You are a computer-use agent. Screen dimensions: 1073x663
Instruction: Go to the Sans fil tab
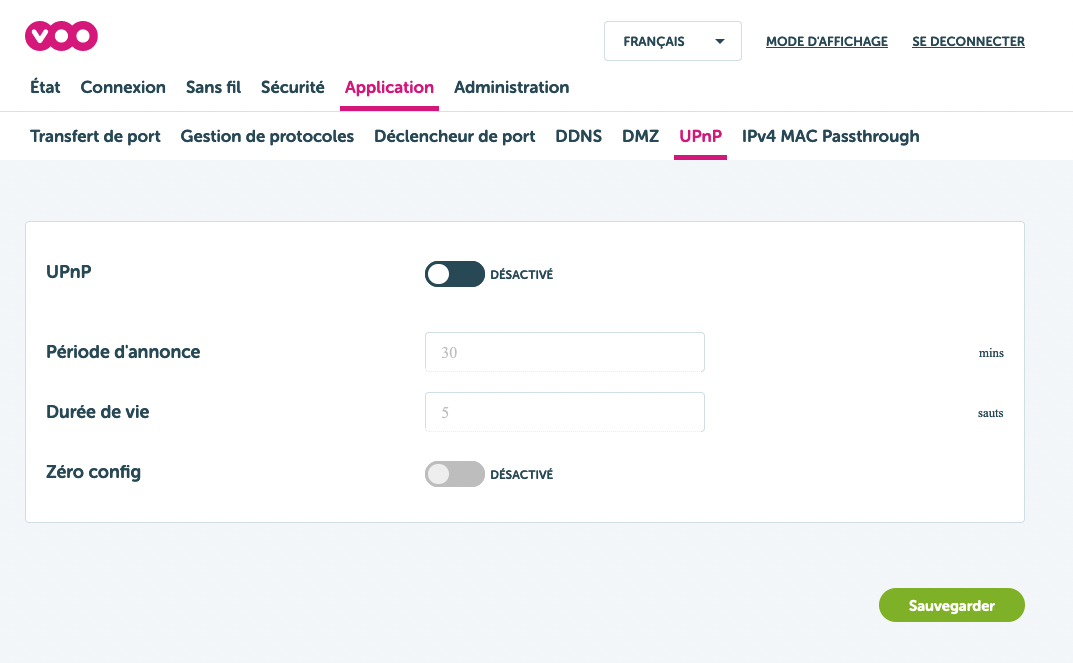pyautogui.click(x=213, y=87)
